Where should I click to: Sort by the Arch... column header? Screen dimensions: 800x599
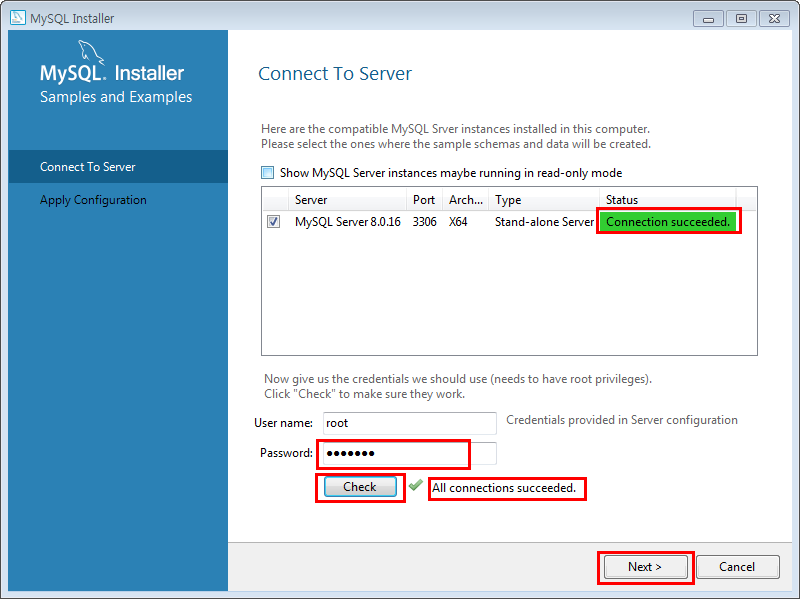tap(465, 199)
